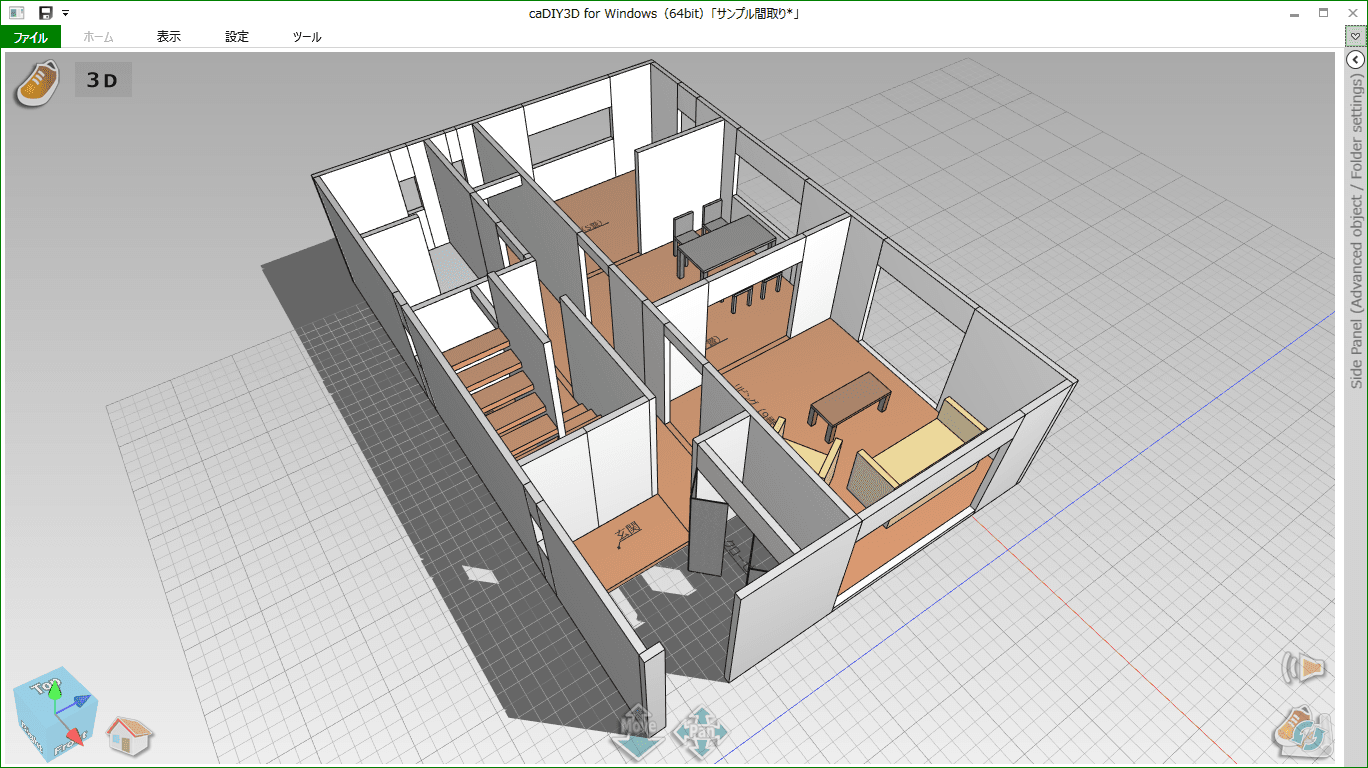Image resolution: width=1368 pixels, height=768 pixels.
Task: Expand the ribbon with the chevron button
Action: (x=1355, y=37)
